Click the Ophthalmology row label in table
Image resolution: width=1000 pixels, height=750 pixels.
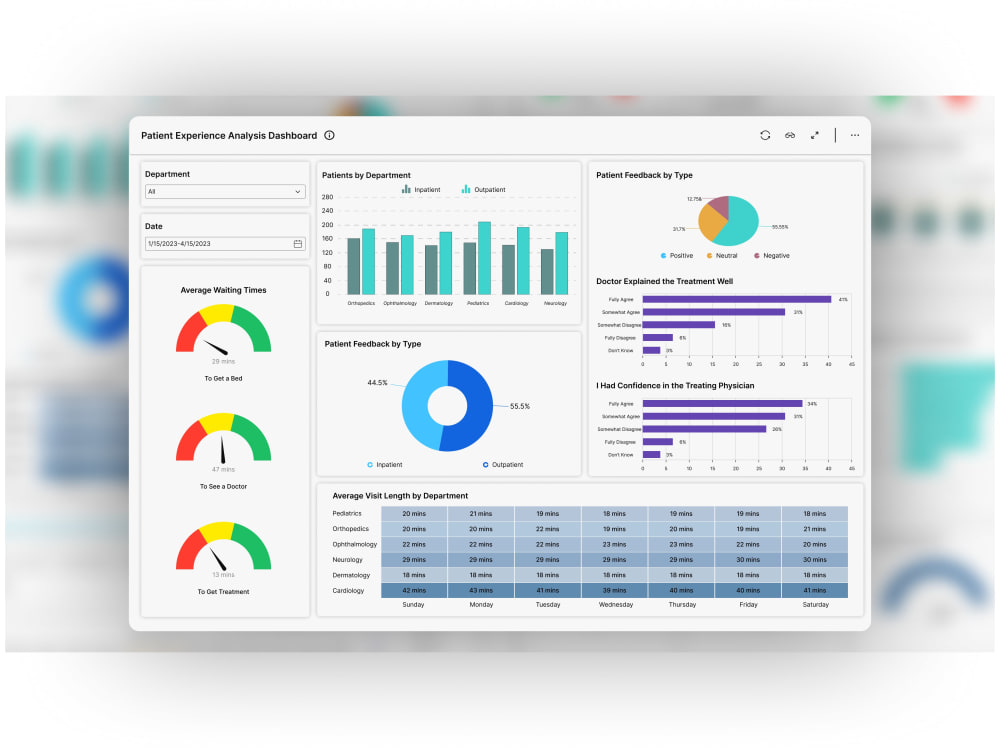coord(355,545)
